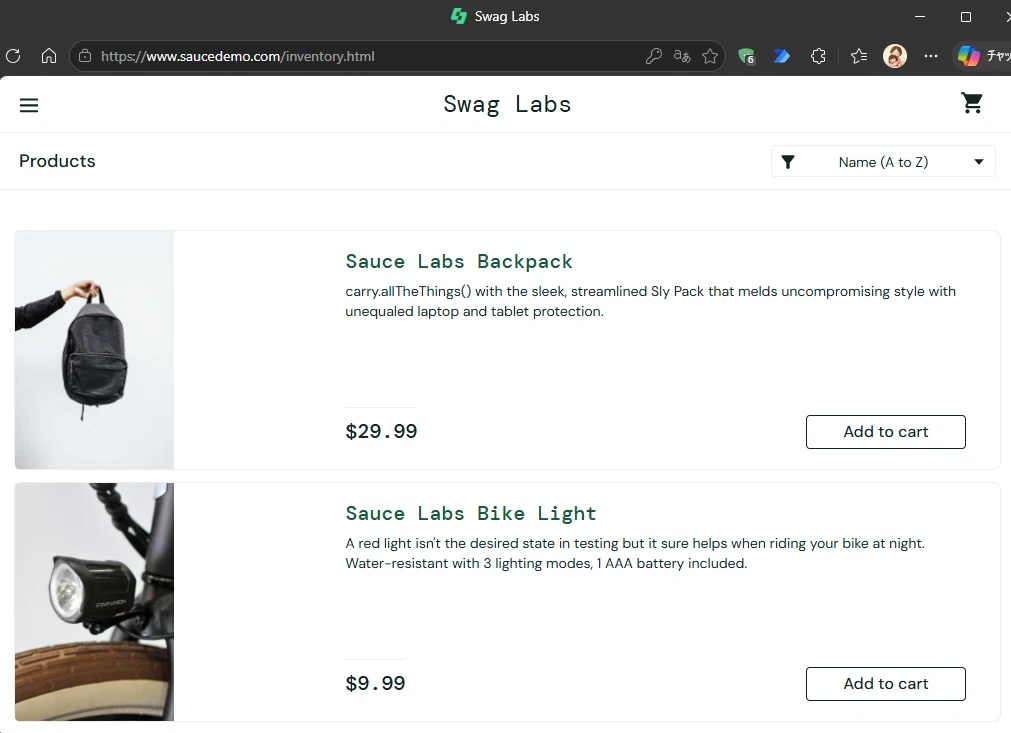
Task: Open the browser extensions puzzle icon
Action: coord(818,56)
